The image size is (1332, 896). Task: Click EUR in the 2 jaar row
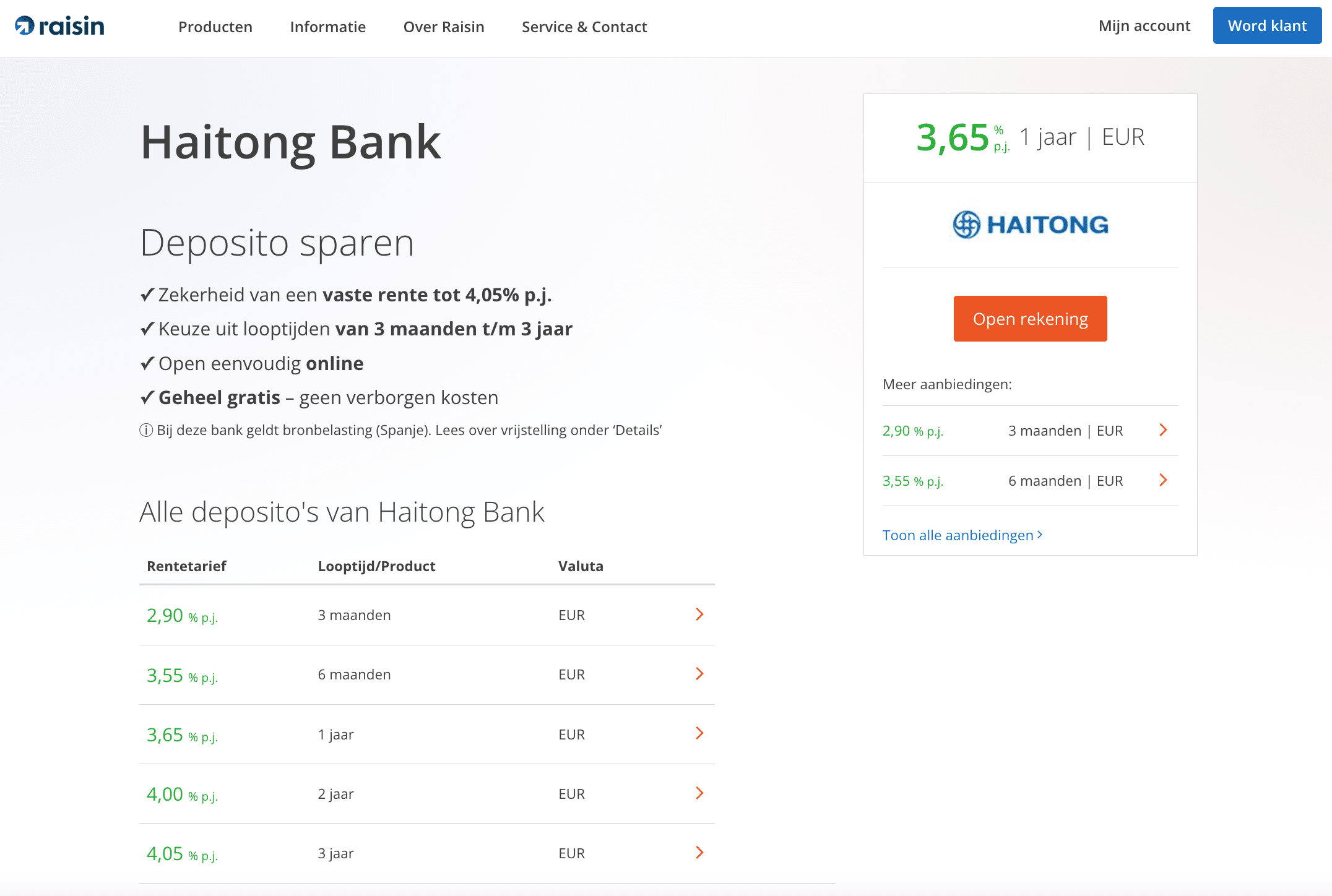click(571, 794)
